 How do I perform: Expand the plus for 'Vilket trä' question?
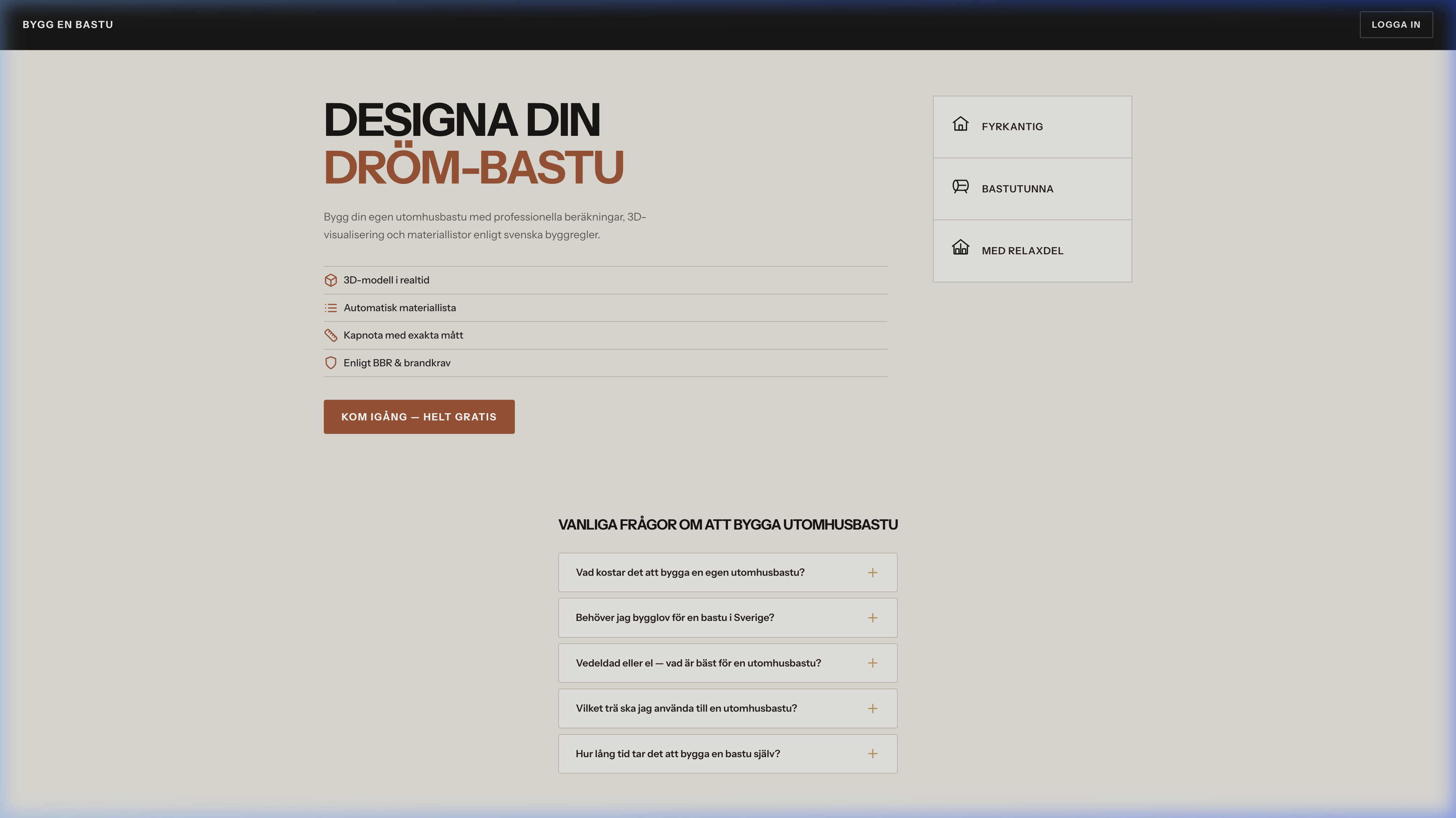point(873,708)
